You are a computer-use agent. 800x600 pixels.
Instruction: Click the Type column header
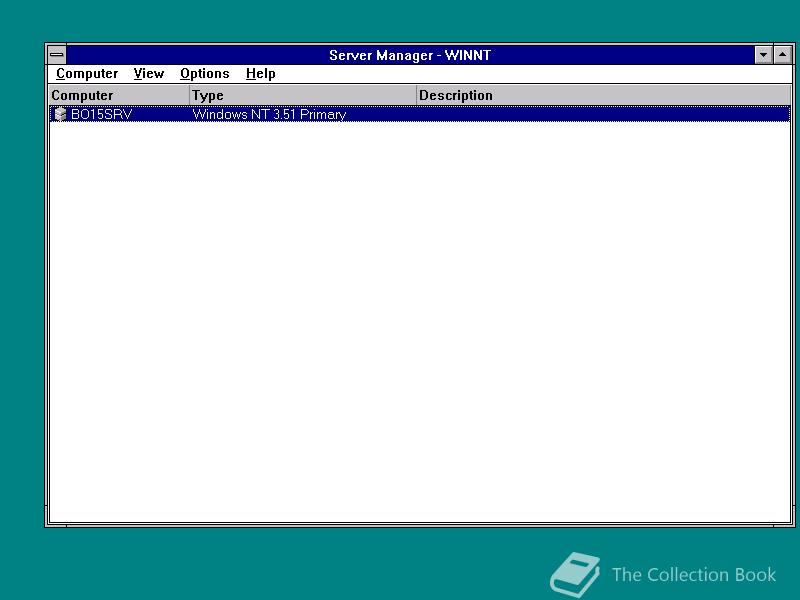tap(303, 95)
